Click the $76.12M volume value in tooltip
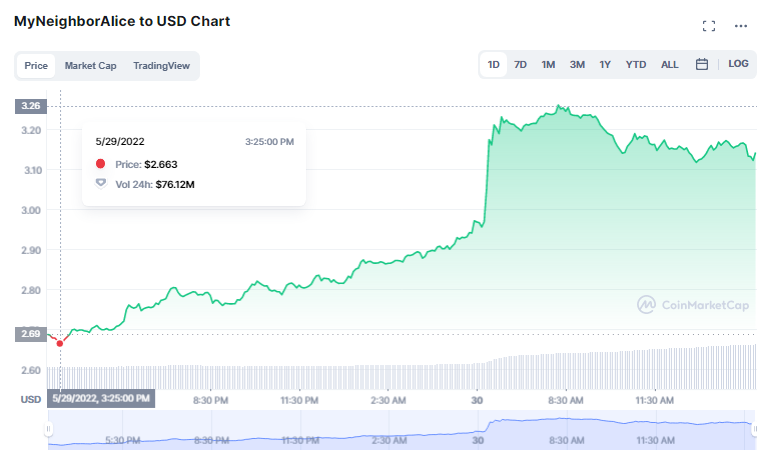Image resolution: width=776 pixels, height=458 pixels. click(x=175, y=185)
